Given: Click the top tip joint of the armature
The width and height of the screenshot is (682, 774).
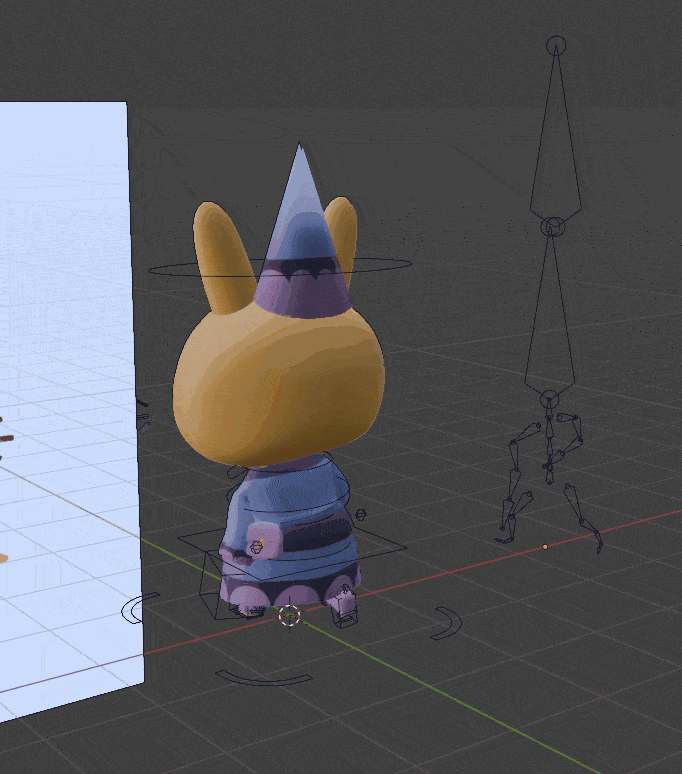Looking at the screenshot, I should point(556,45).
